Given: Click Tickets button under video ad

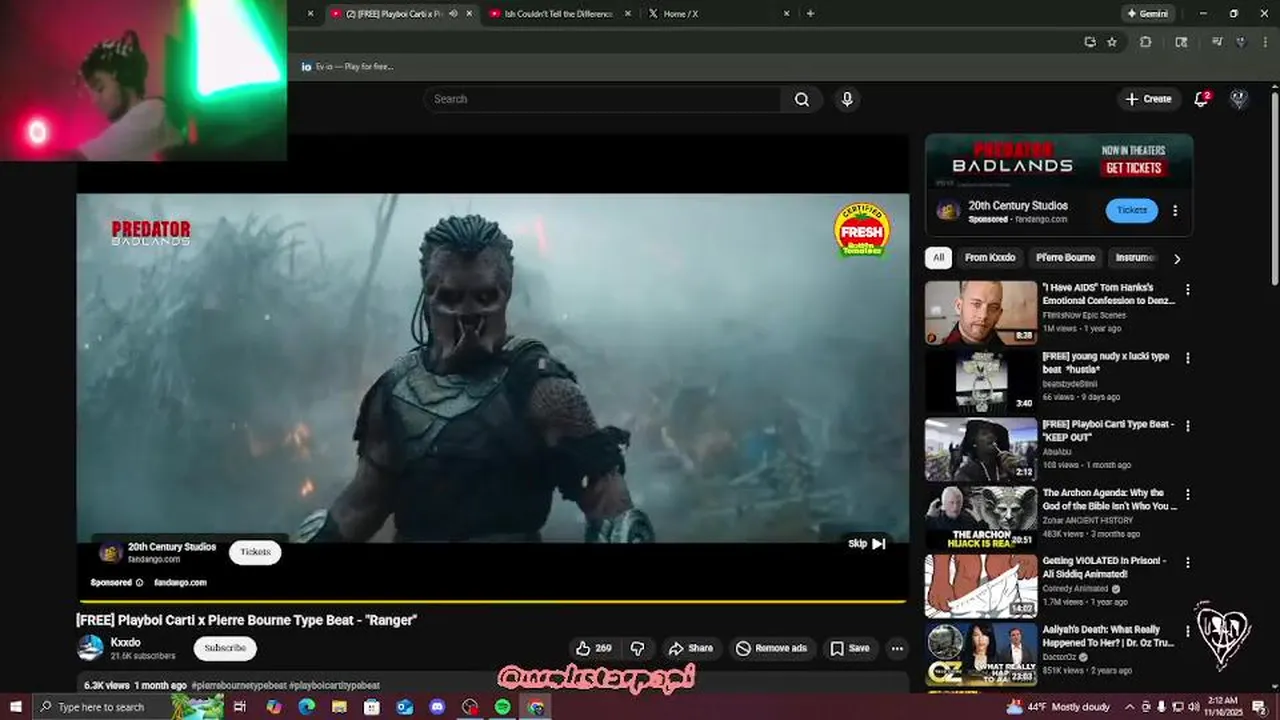Looking at the screenshot, I should (x=255, y=552).
